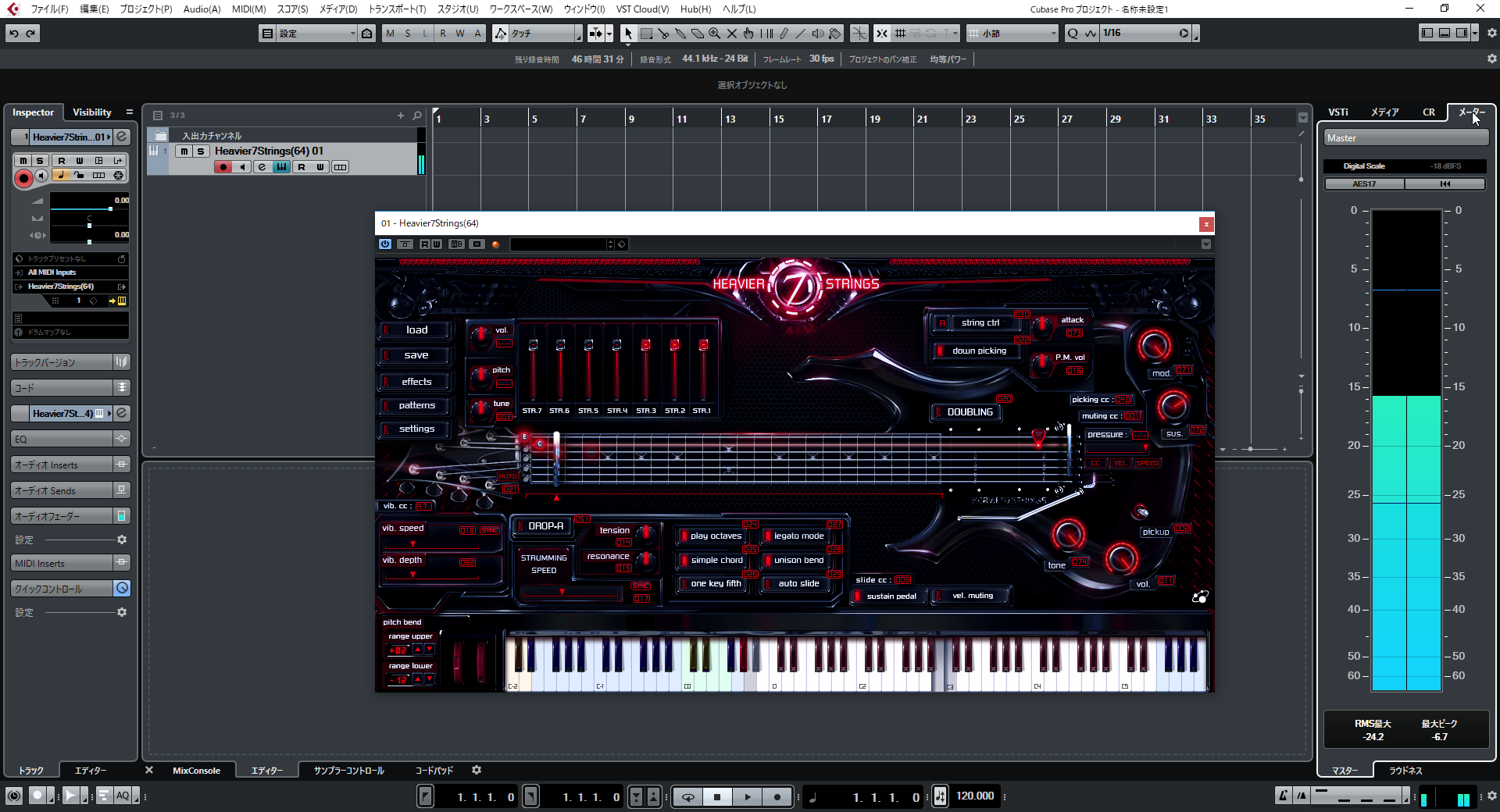Click the Play button in transport
This screenshot has width=1500, height=812.
point(748,797)
